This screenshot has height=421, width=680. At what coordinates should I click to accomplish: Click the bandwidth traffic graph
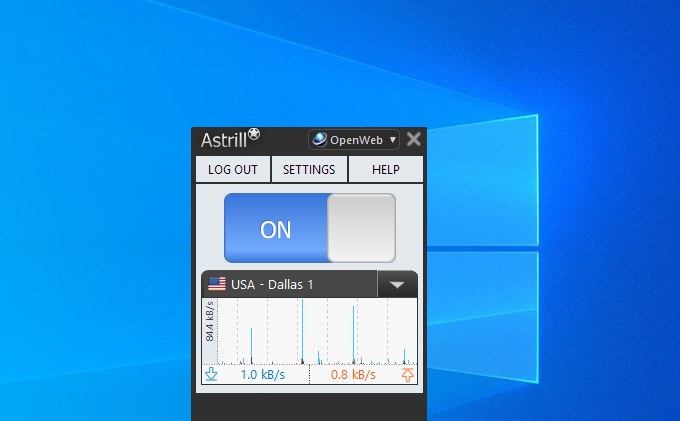tap(315, 331)
